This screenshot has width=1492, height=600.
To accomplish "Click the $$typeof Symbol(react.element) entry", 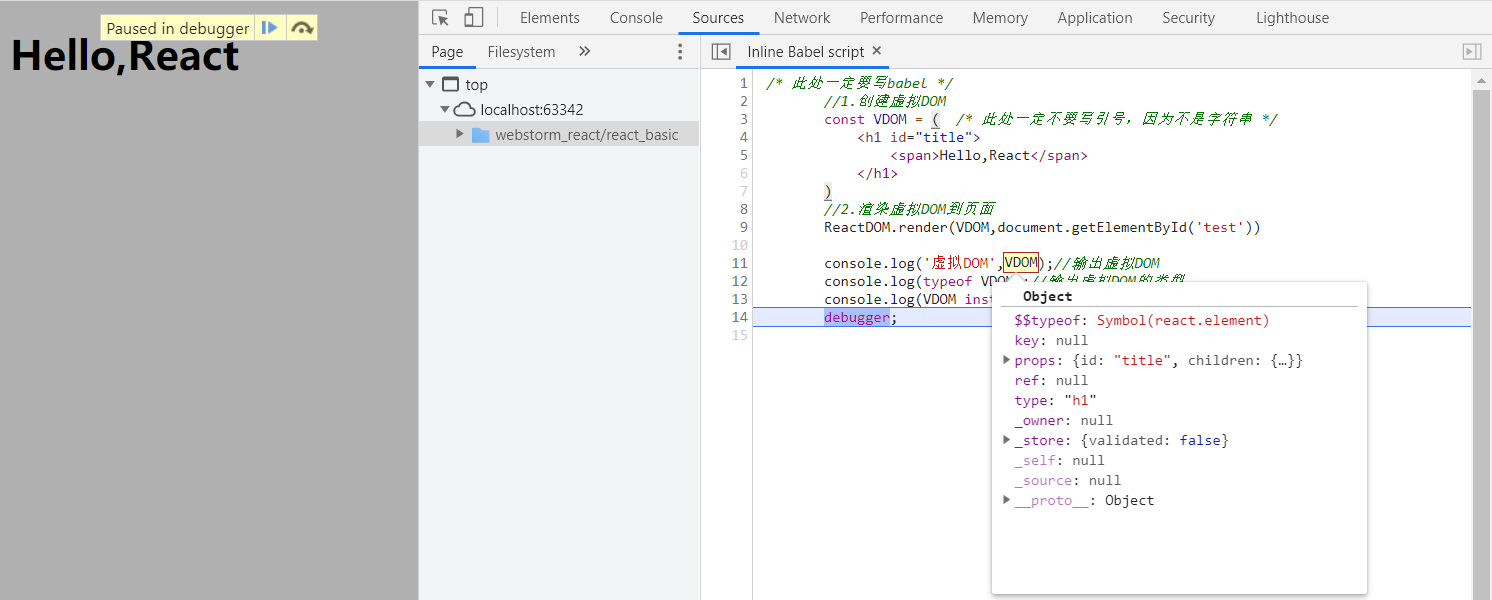I will click(x=1142, y=320).
